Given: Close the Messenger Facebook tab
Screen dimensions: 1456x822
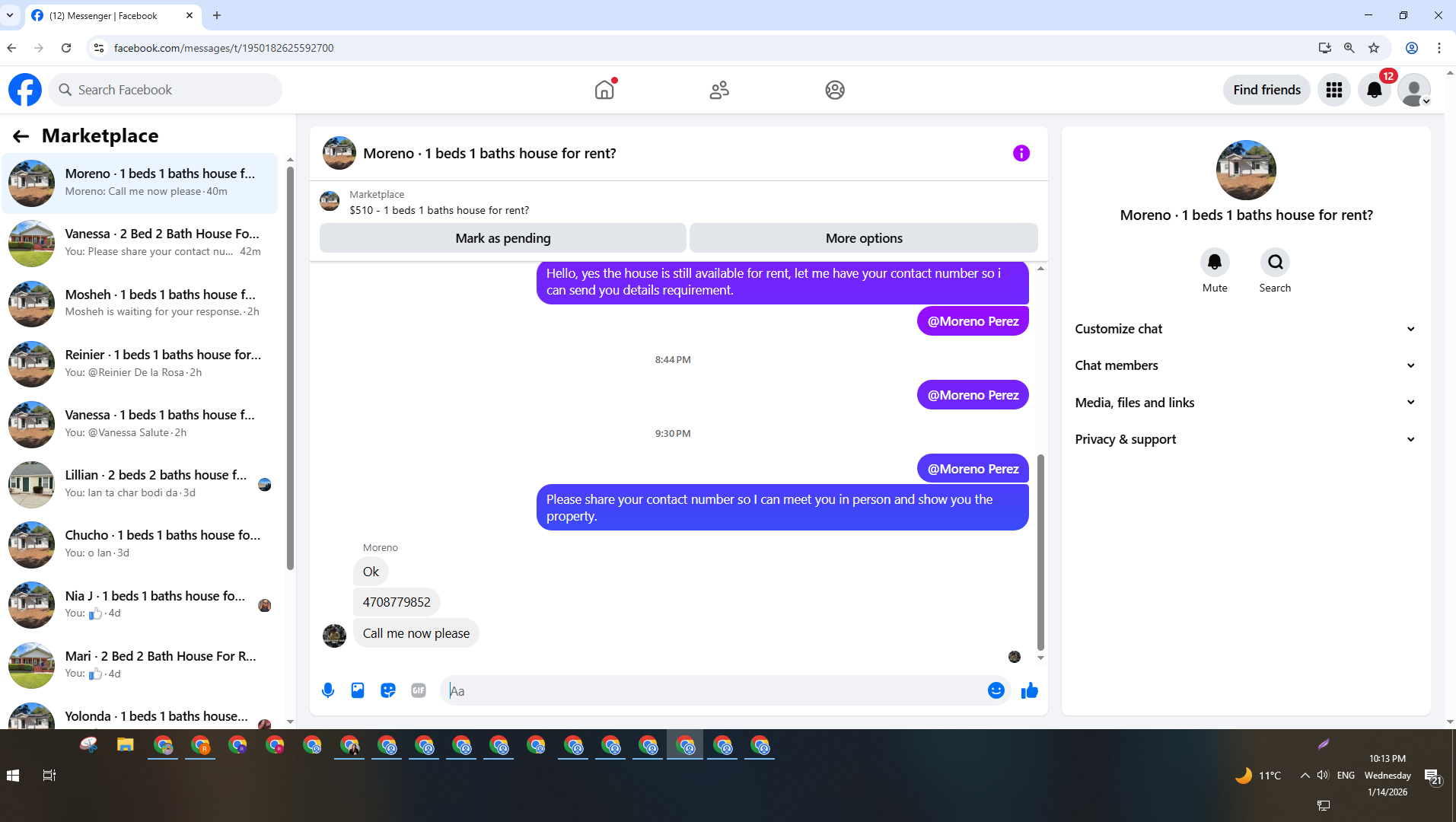Looking at the screenshot, I should [x=190, y=15].
